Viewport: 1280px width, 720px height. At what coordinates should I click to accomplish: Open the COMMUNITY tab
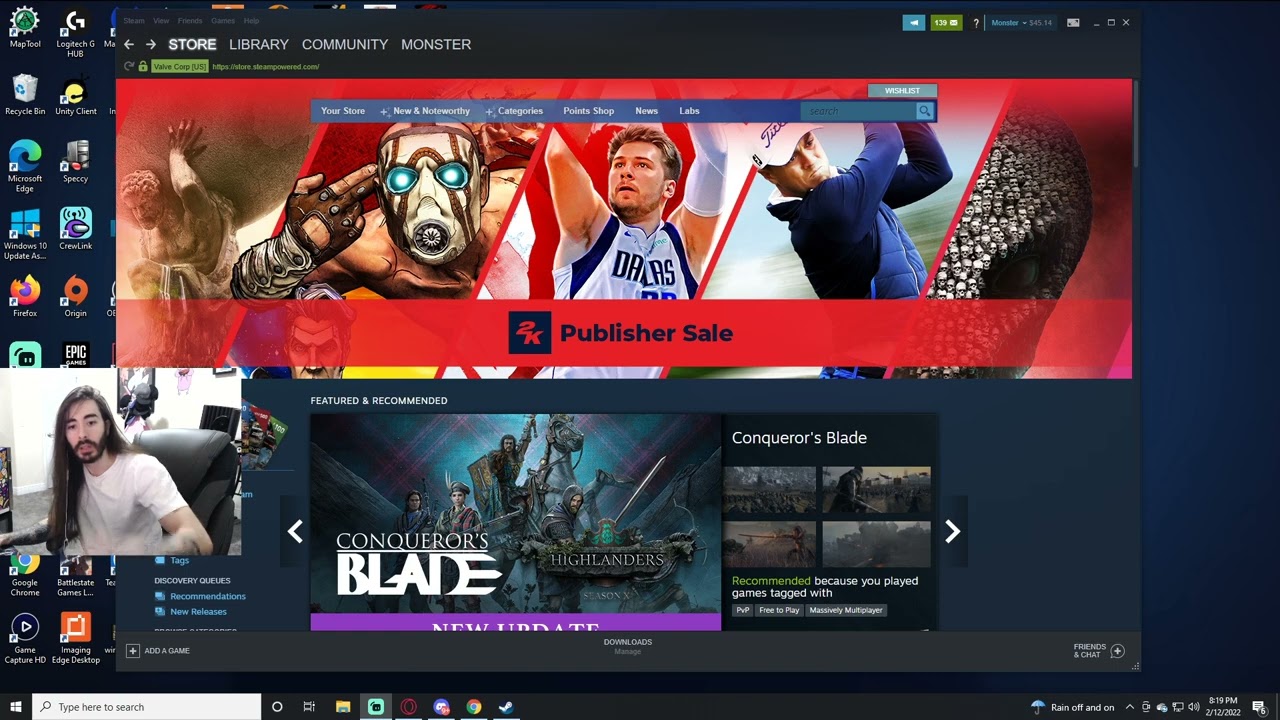(x=345, y=45)
